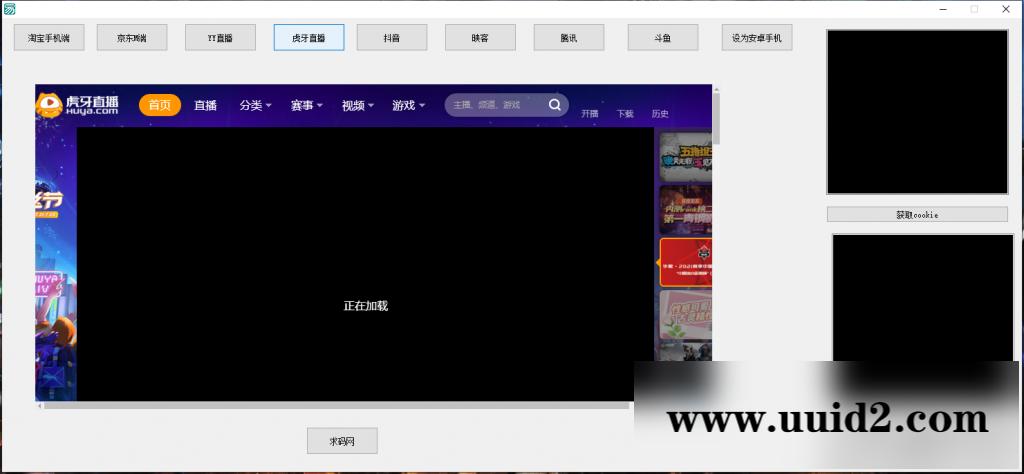
Task: Click the 下载 link
Action: (625, 114)
